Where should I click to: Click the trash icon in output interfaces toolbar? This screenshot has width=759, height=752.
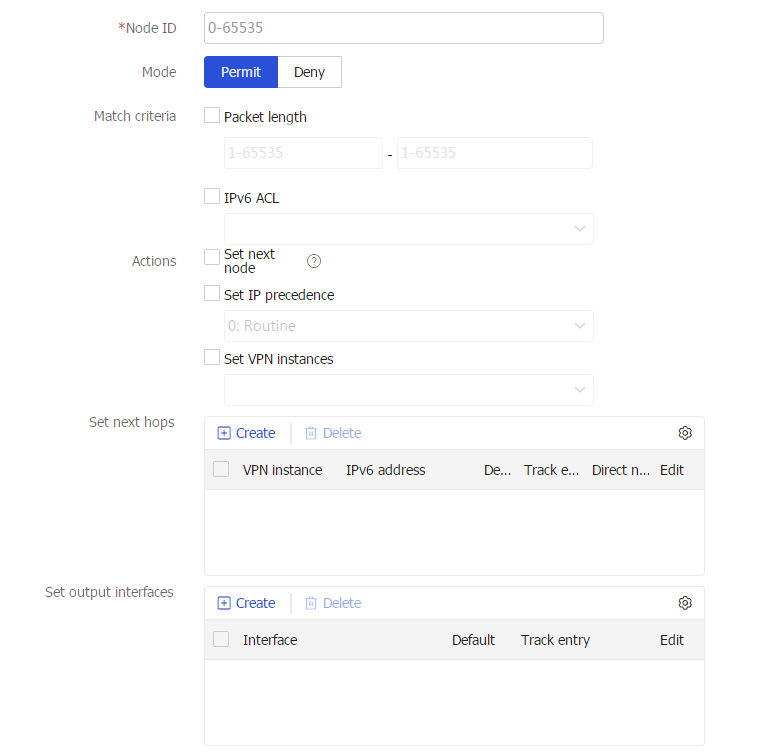coord(311,603)
